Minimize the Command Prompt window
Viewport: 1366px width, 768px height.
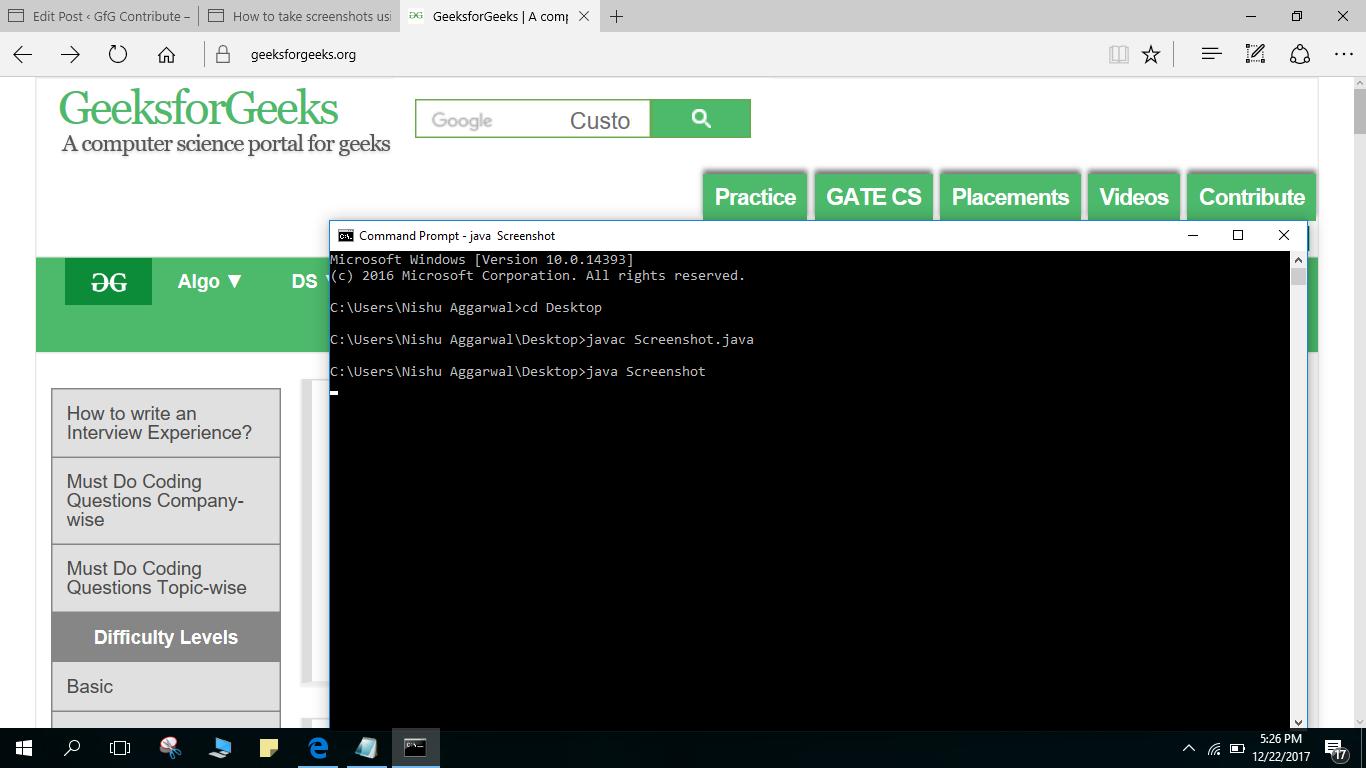tap(1192, 235)
